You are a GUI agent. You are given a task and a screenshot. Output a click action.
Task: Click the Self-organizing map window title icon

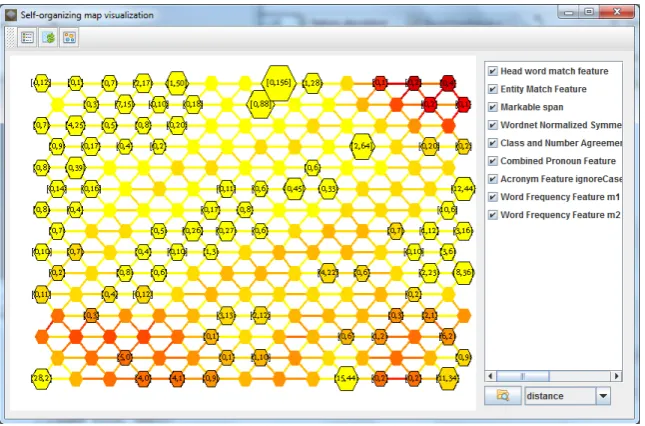(x=11, y=15)
